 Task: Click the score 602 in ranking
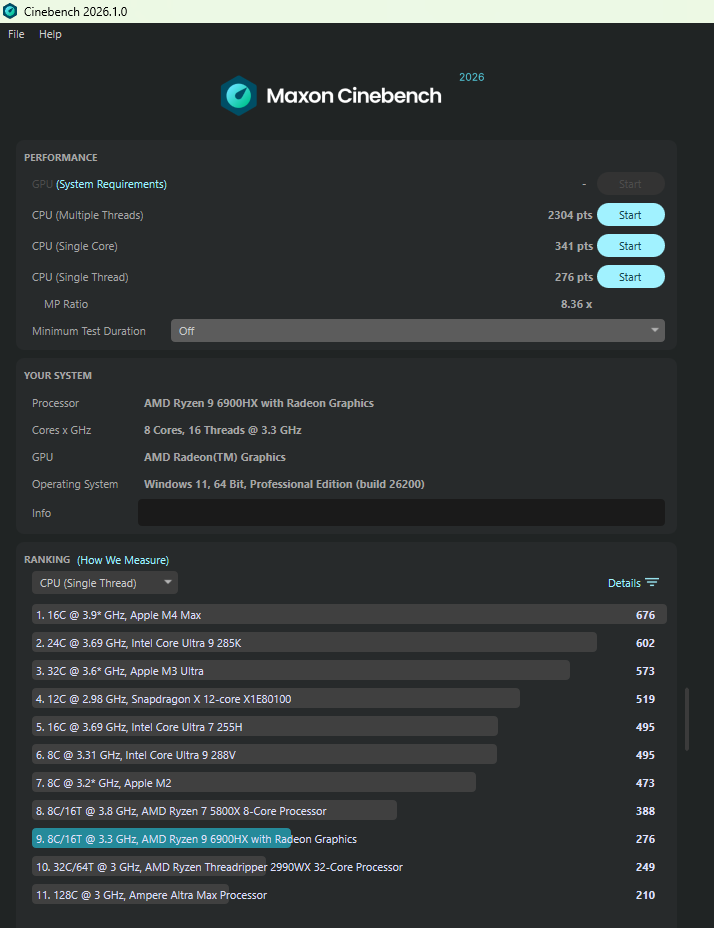point(645,643)
